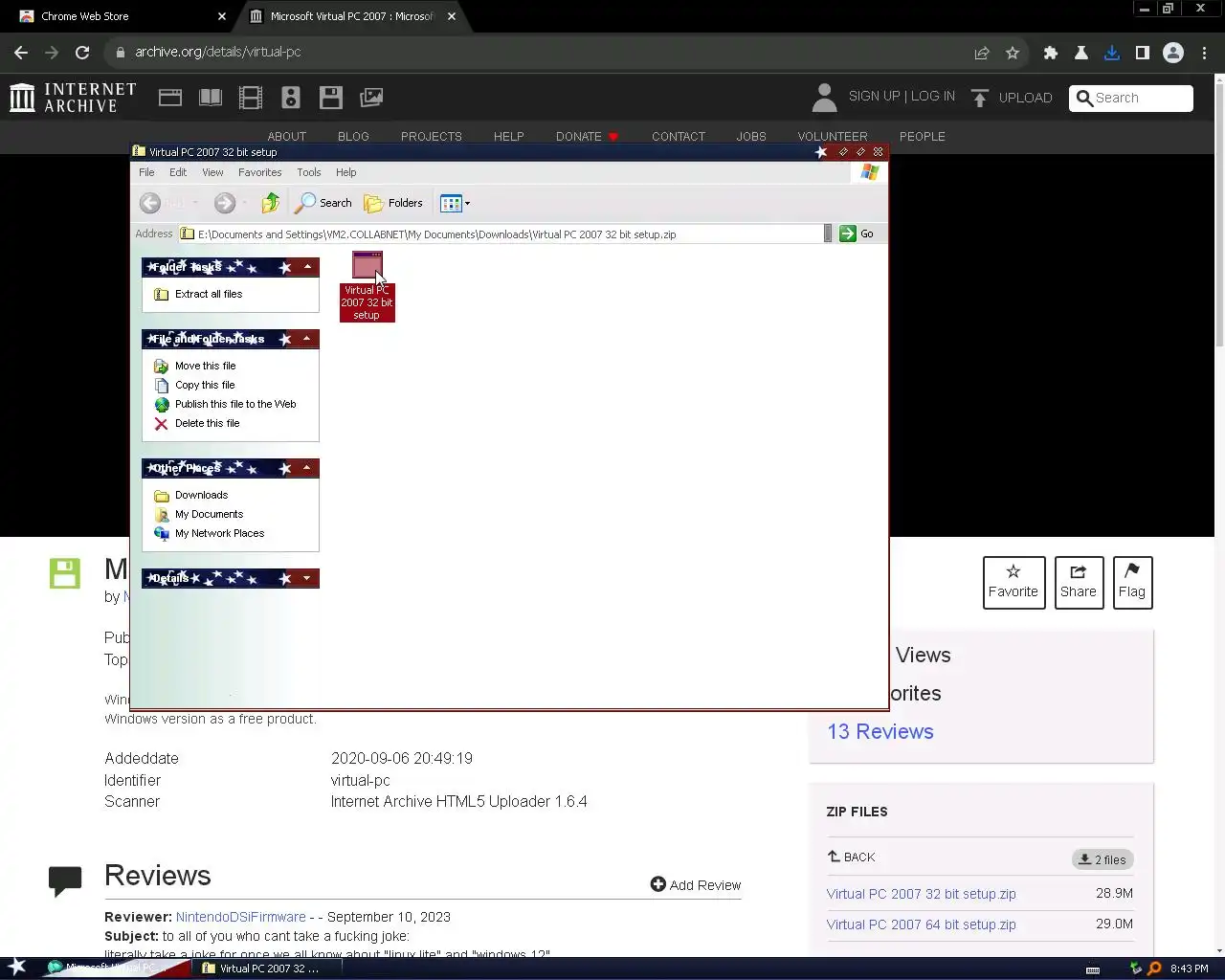Open Chrome downloads icon
Image resolution: width=1225 pixels, height=980 pixels.
click(x=1112, y=53)
